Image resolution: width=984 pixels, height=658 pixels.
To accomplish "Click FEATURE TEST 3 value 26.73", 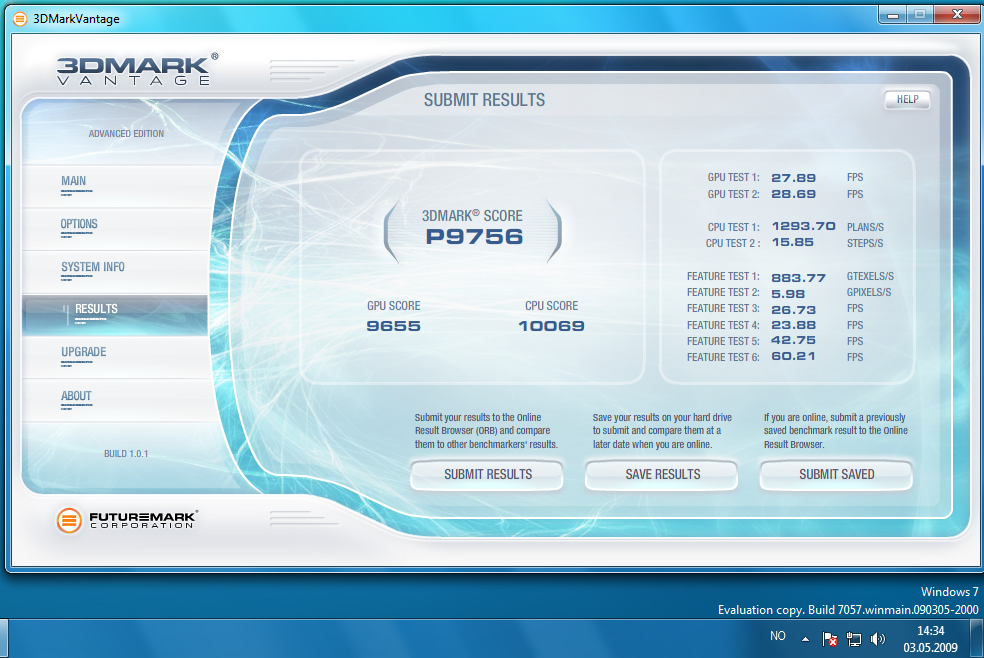I will 793,310.
